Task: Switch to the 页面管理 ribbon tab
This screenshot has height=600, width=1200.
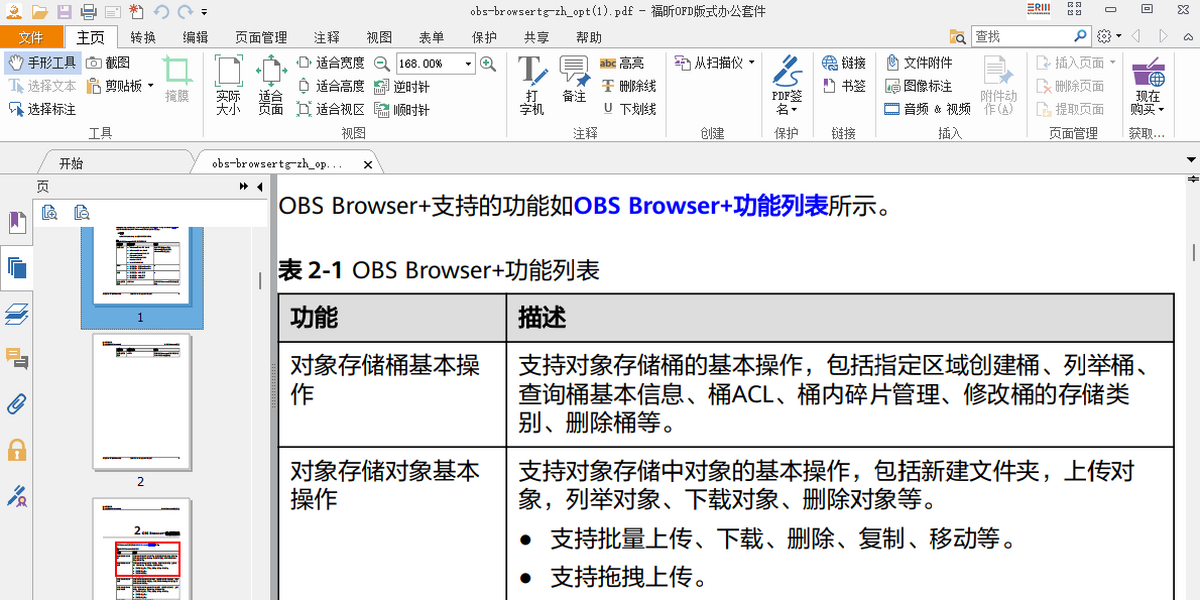Action: (261, 37)
